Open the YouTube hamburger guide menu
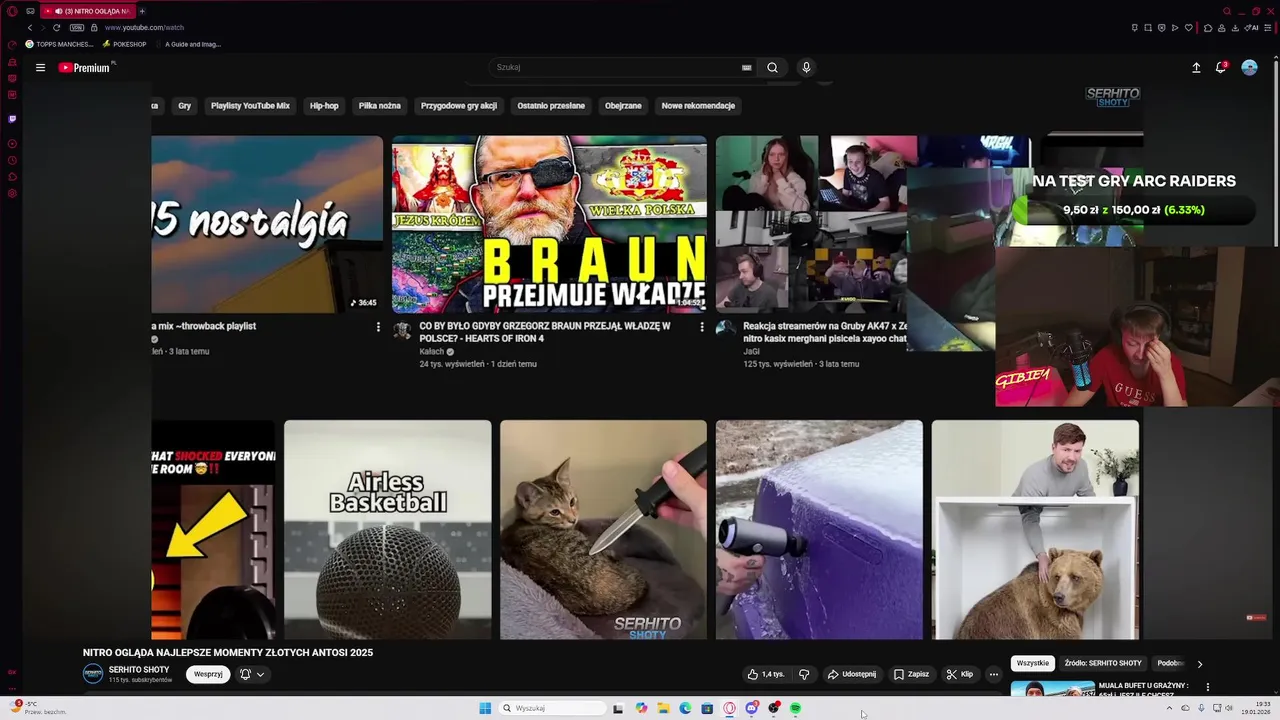The height and width of the screenshot is (720, 1280). pyautogui.click(x=40, y=68)
